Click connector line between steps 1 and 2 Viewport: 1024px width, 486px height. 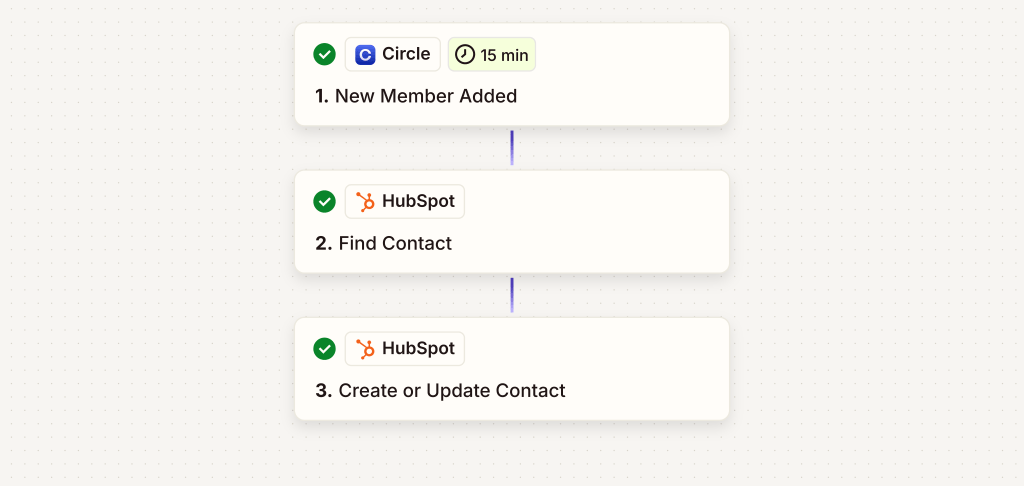coord(512,148)
